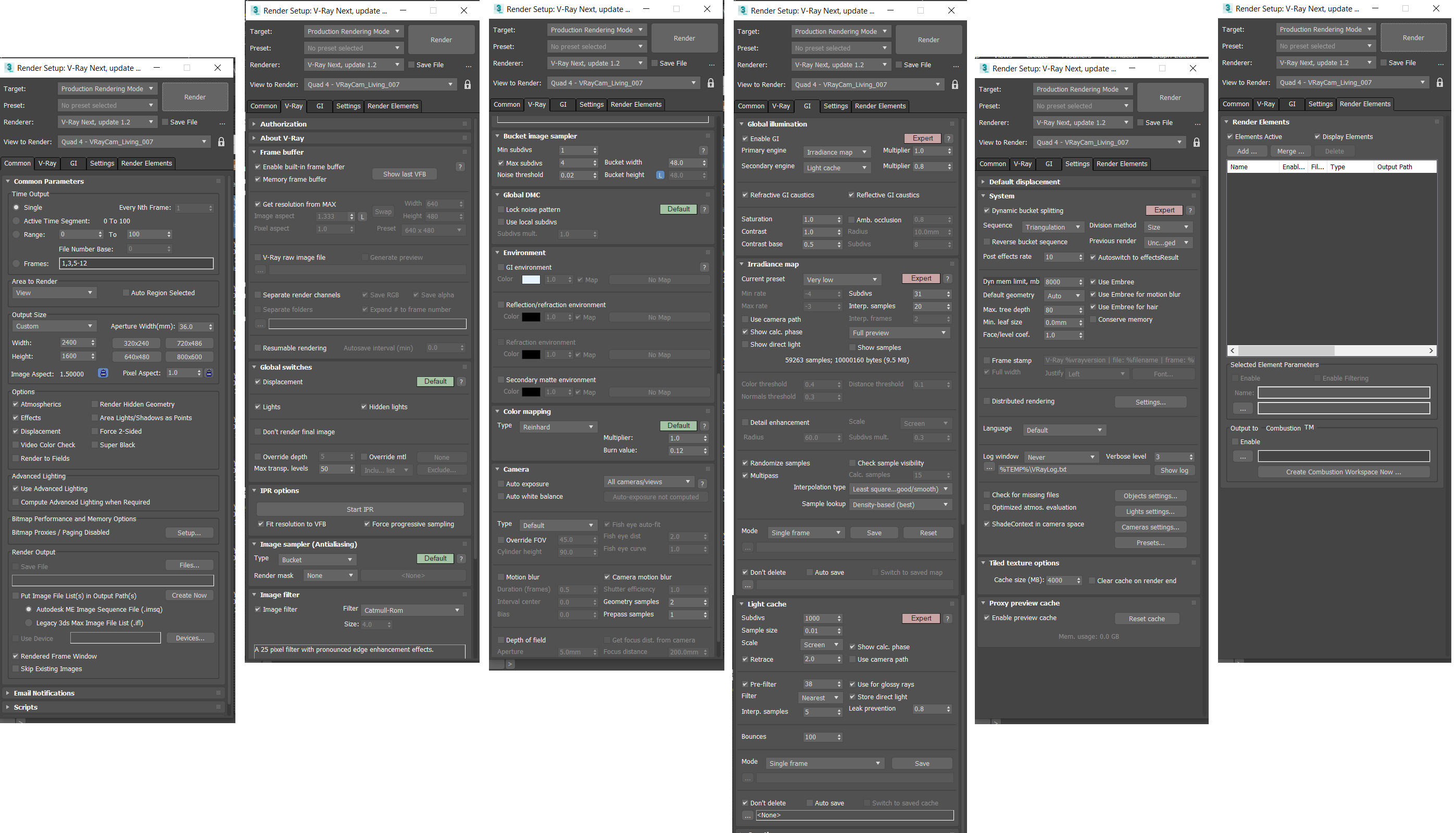Click the Start IPR button in IPR options
Image resolution: width=1456 pixels, height=833 pixels.
click(360, 508)
